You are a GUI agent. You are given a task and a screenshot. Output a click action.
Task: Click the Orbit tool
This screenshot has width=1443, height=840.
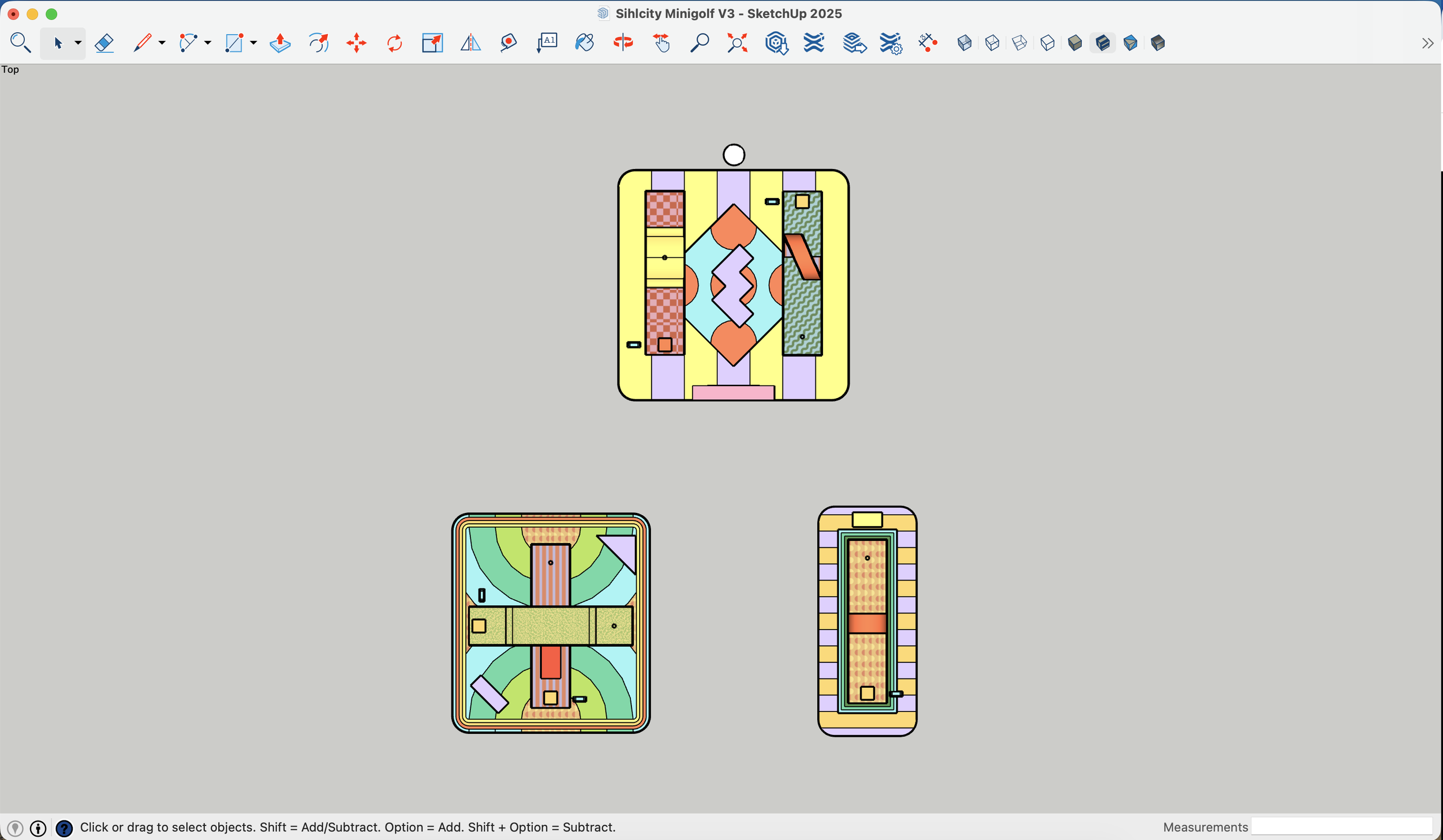click(x=623, y=43)
